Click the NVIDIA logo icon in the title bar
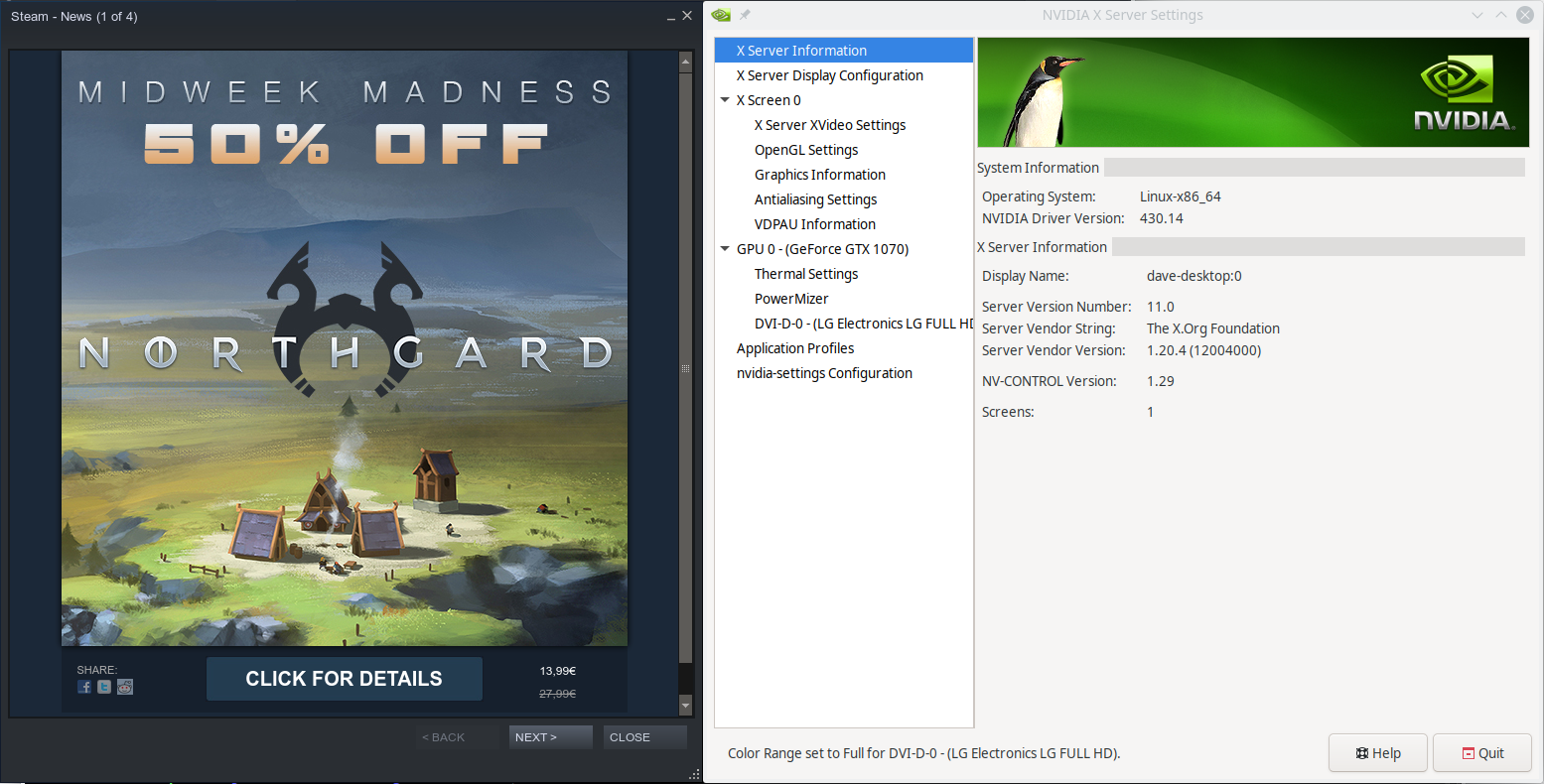The width and height of the screenshot is (1544, 784). (722, 15)
